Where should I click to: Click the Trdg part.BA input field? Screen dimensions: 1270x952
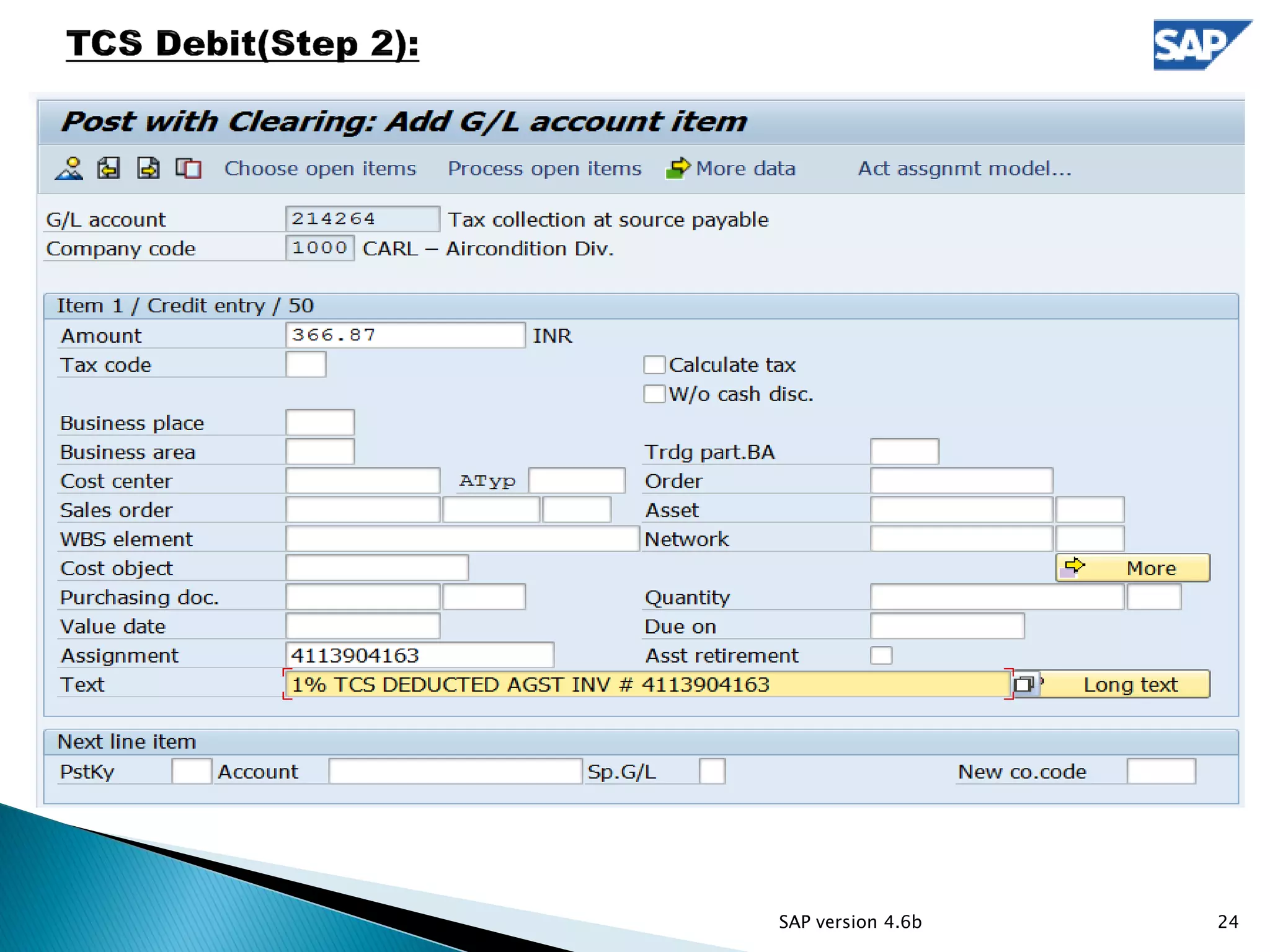tap(905, 452)
